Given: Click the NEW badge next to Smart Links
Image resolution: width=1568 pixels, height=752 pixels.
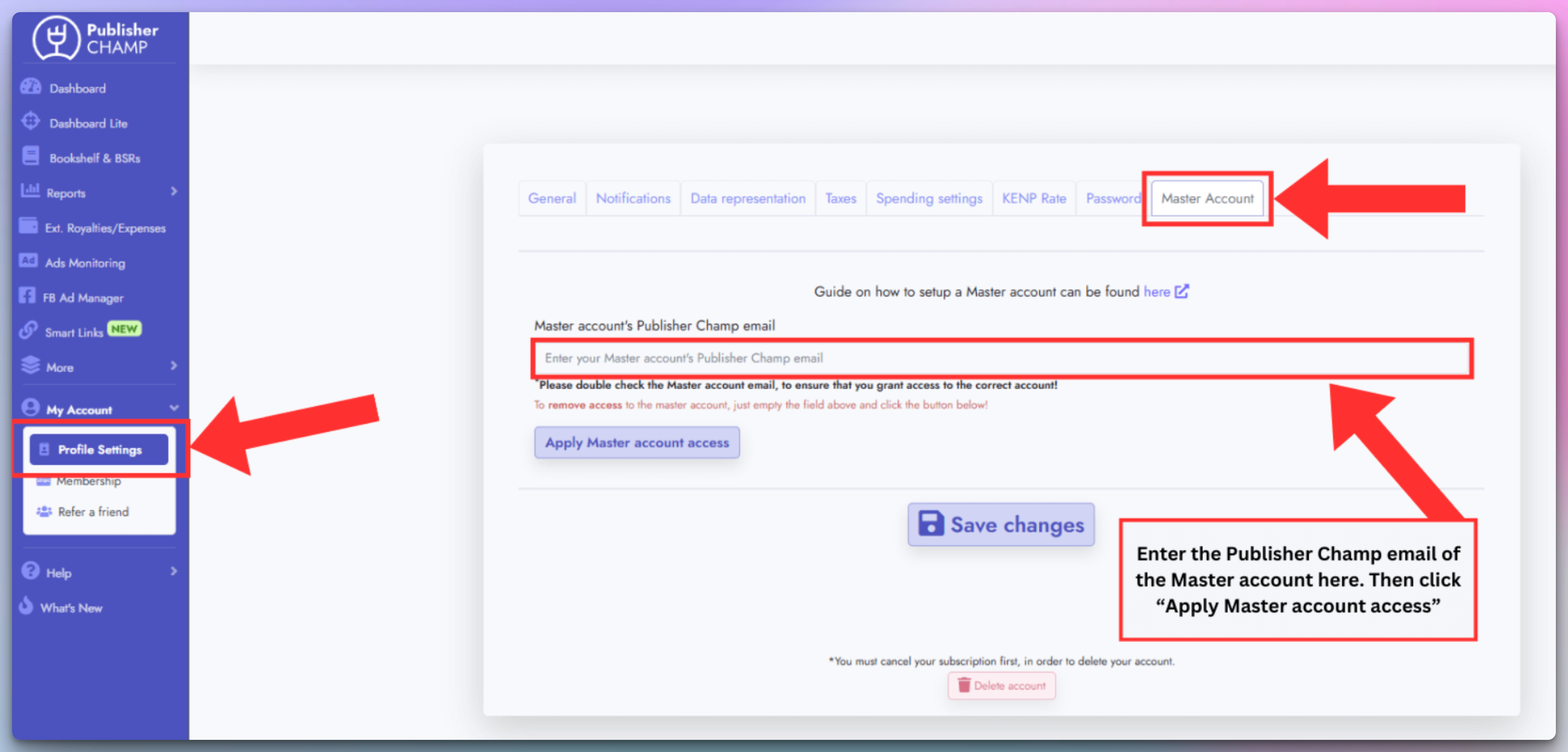Looking at the screenshot, I should pyautogui.click(x=124, y=329).
